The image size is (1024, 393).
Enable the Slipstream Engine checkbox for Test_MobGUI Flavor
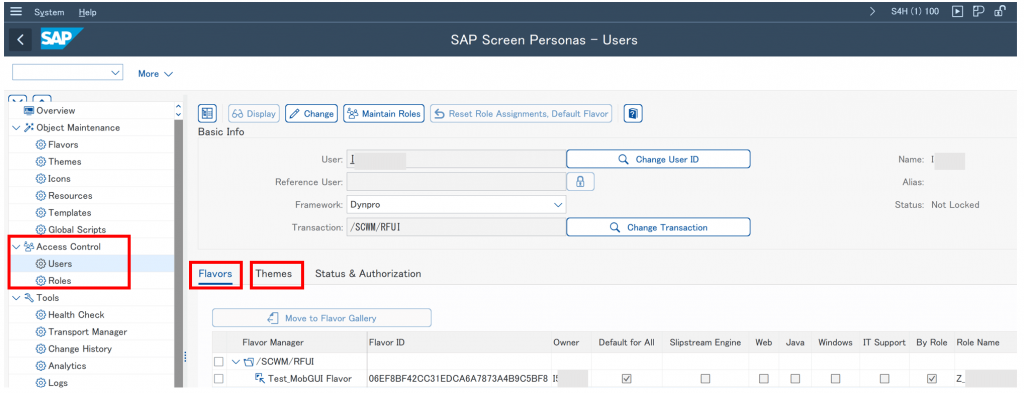705,379
